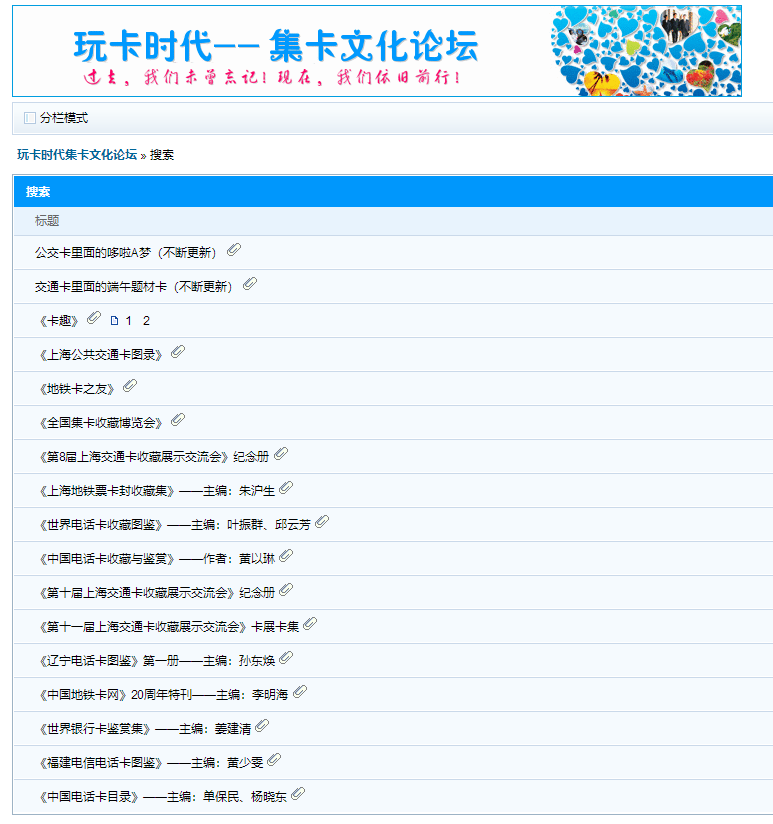773x824 pixels.
Task: Toggle the 分栏模式 checkbox
Action: [x=29, y=118]
